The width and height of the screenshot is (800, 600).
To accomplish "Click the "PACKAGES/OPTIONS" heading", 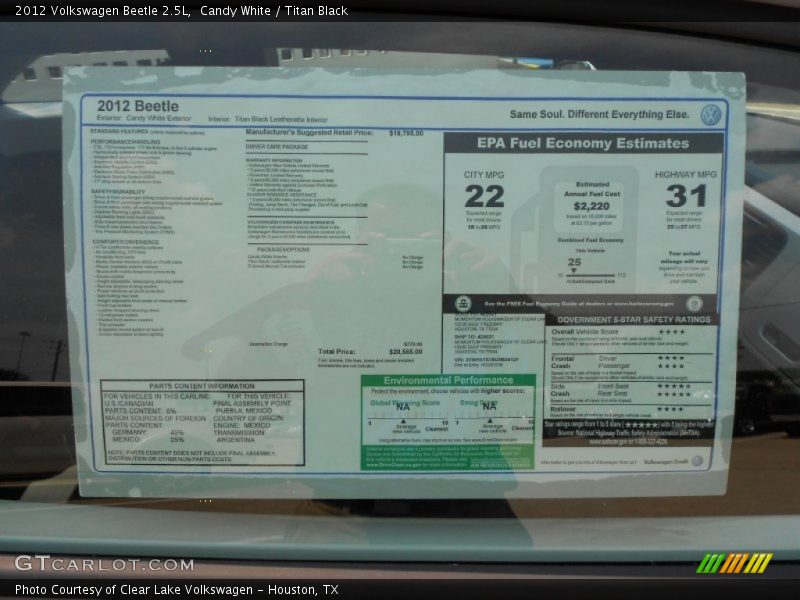I will pos(283,249).
